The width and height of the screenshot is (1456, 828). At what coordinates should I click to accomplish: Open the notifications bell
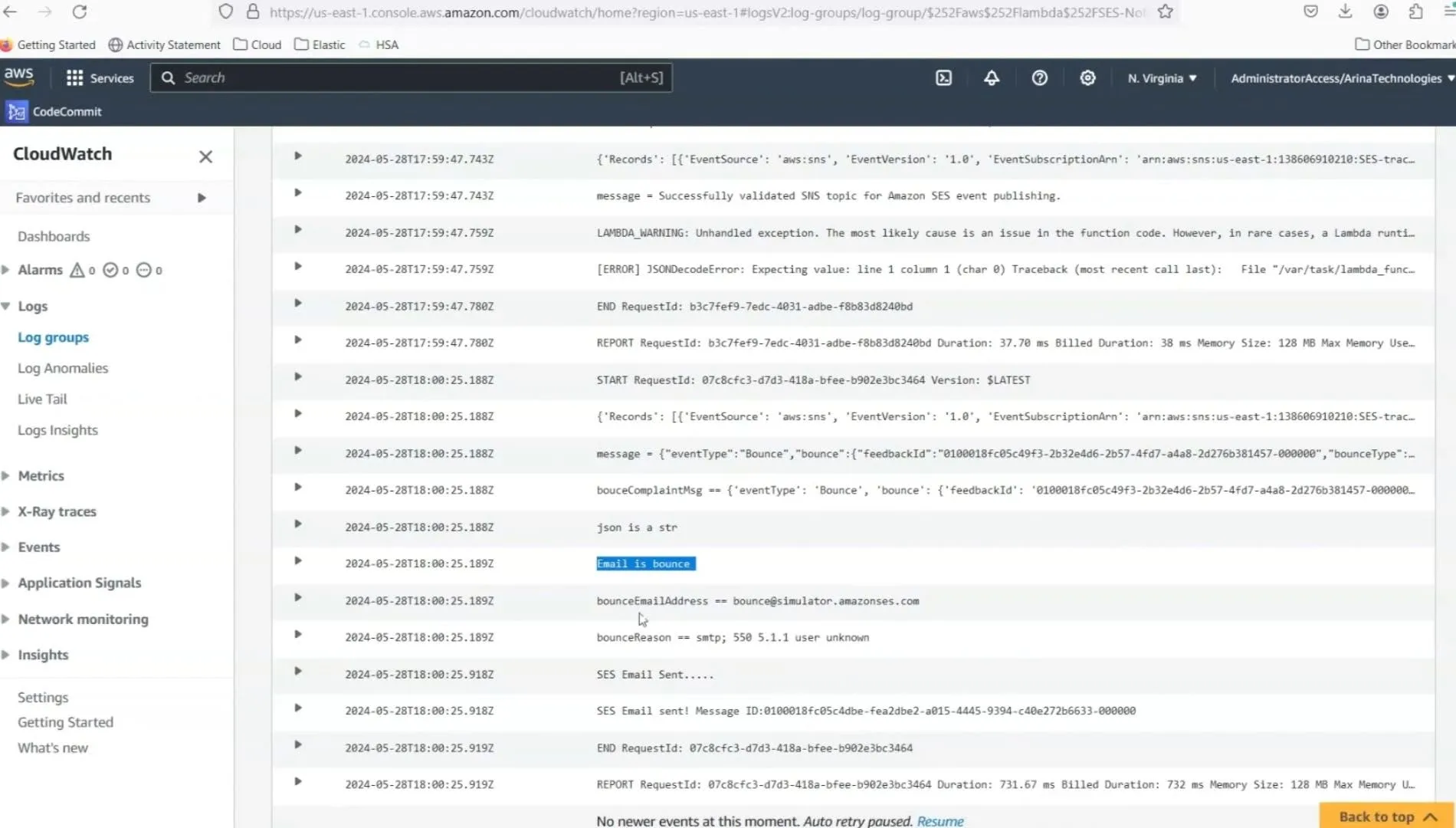coord(992,77)
